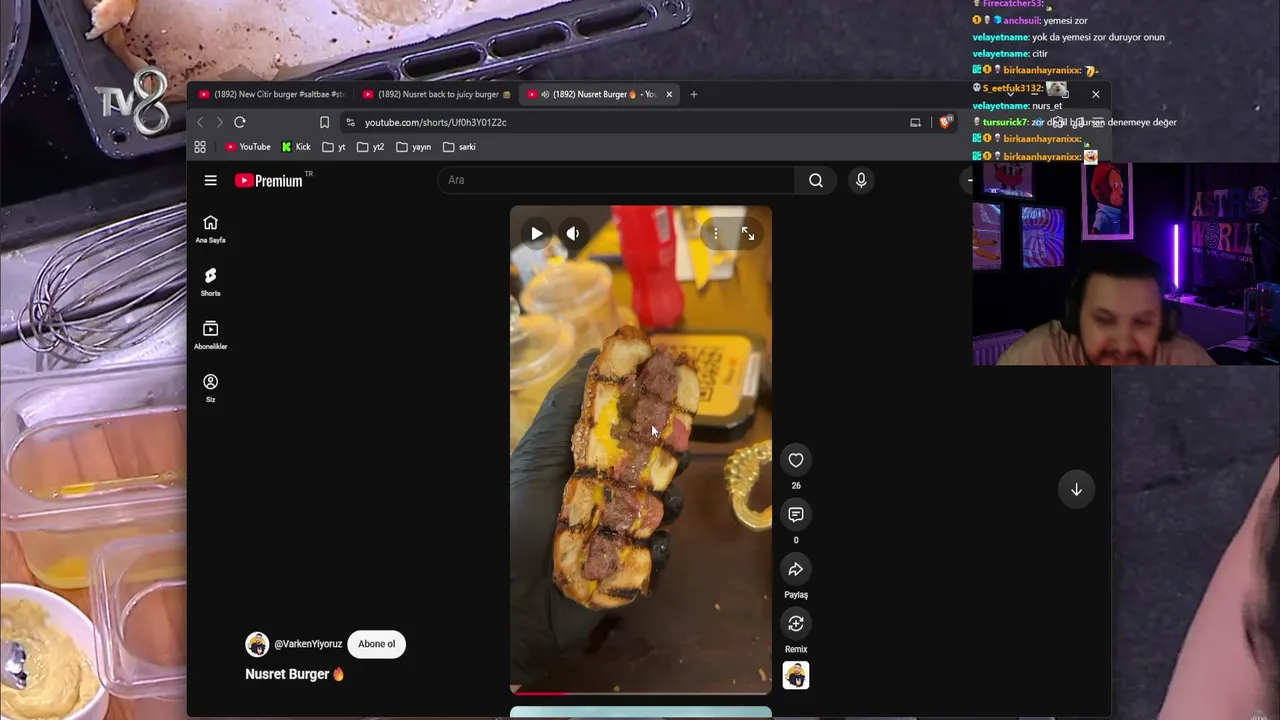Open Ana Sayfa in the sidebar
The width and height of the screenshot is (1280, 720).
click(x=210, y=229)
